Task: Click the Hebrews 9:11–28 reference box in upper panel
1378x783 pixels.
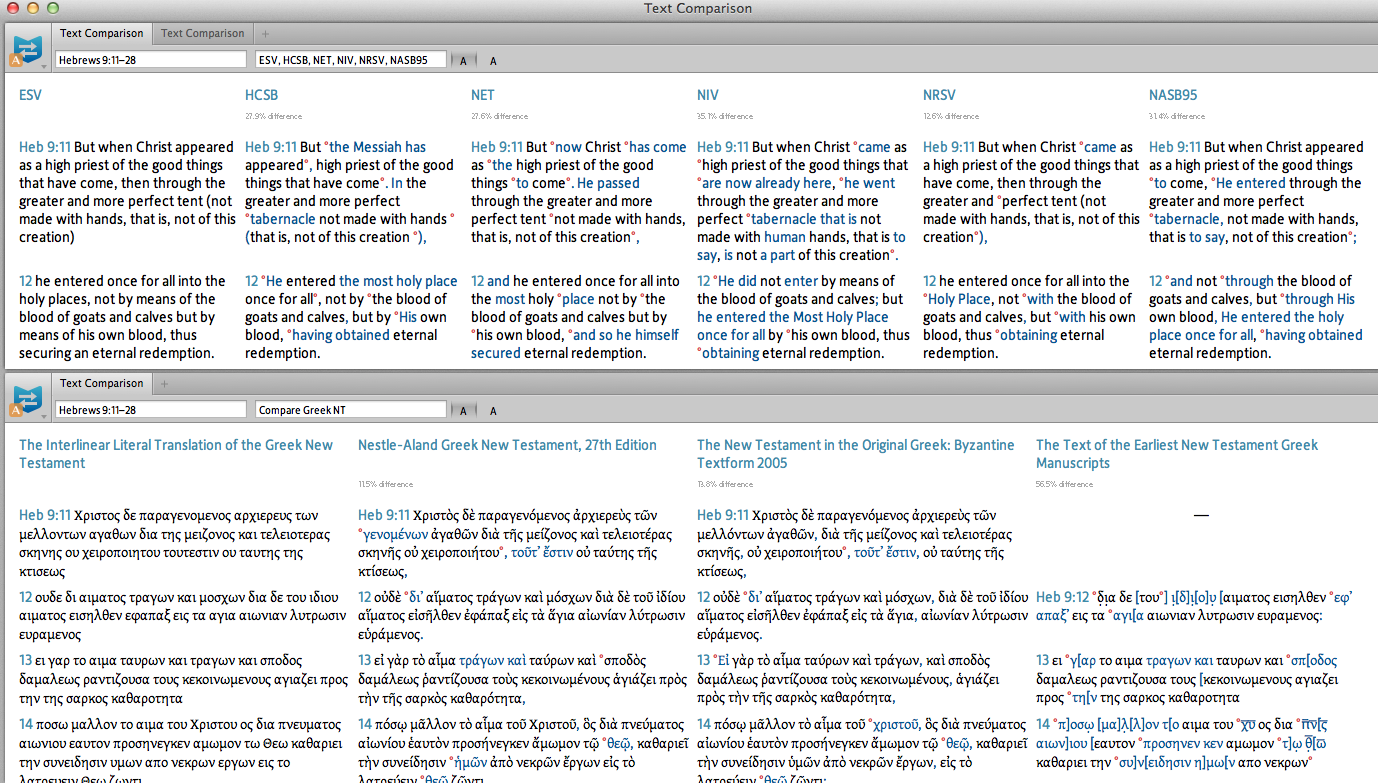Action: [x=151, y=60]
